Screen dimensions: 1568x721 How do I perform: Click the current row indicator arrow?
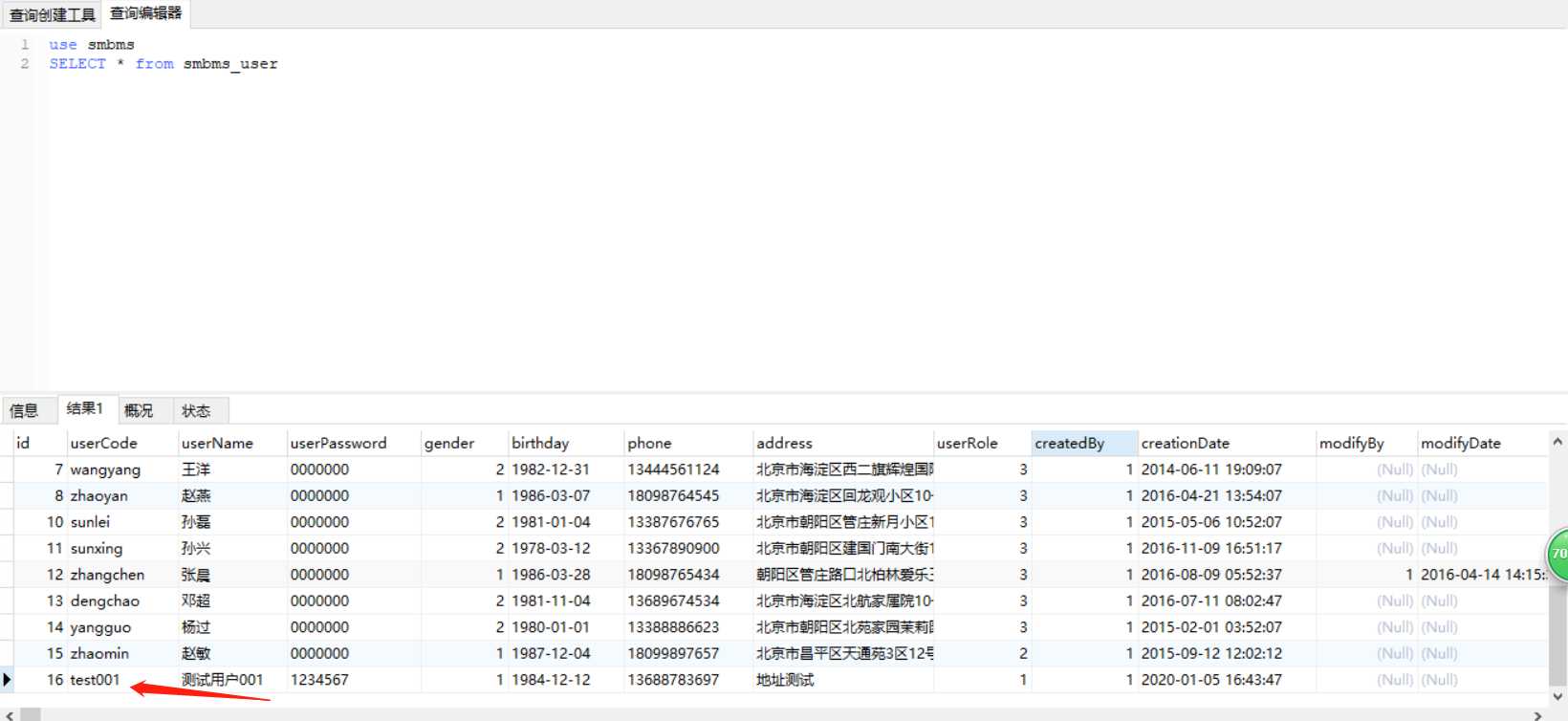tap(7, 680)
